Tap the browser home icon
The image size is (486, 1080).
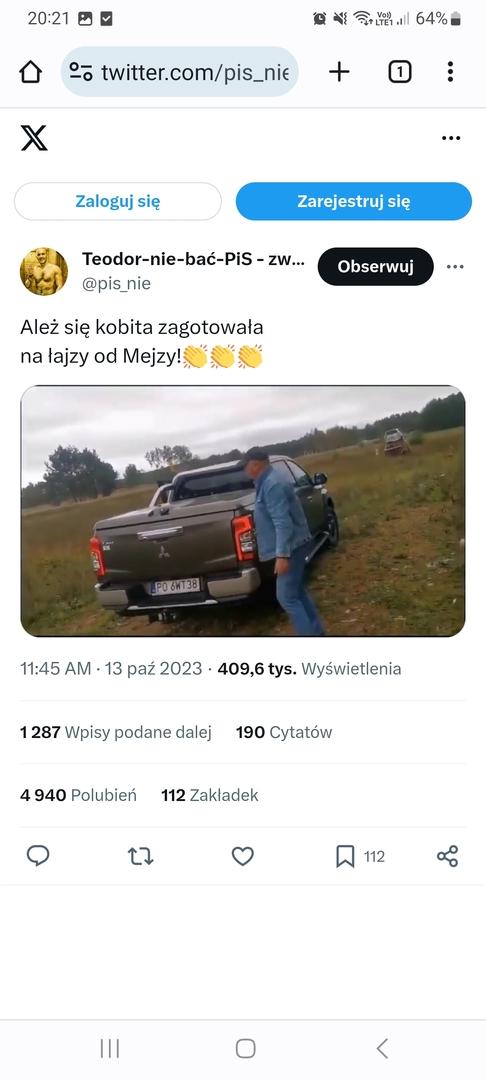click(x=30, y=72)
